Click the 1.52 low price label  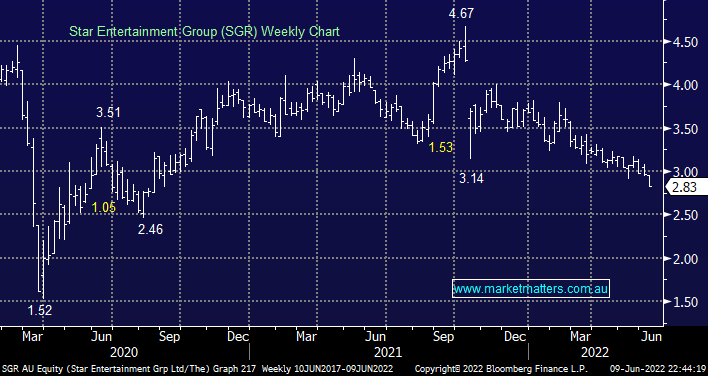click(x=40, y=310)
